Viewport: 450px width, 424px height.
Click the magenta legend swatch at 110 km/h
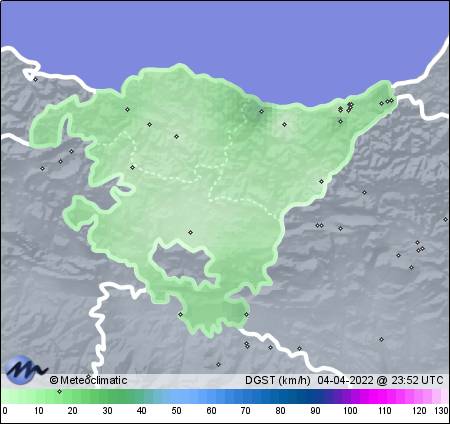coord(384,397)
